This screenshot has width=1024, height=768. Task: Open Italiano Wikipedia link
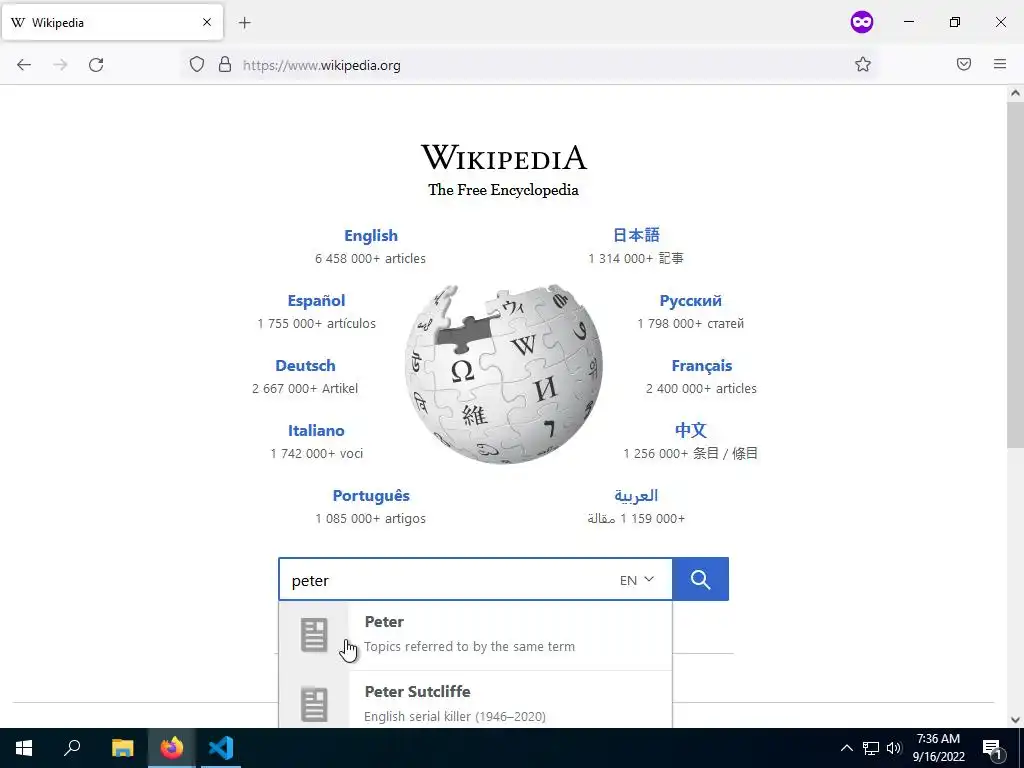click(316, 430)
